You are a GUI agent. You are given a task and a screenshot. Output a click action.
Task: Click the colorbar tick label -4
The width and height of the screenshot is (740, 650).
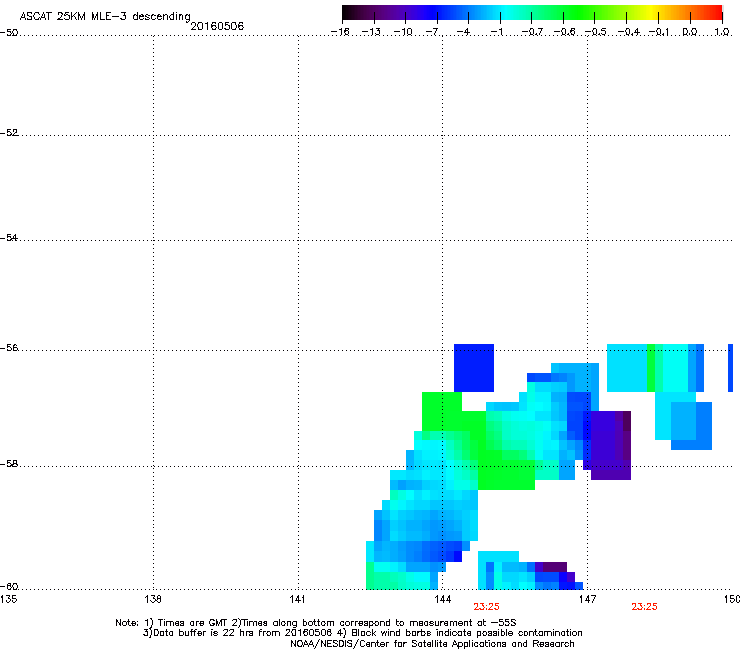point(463,32)
